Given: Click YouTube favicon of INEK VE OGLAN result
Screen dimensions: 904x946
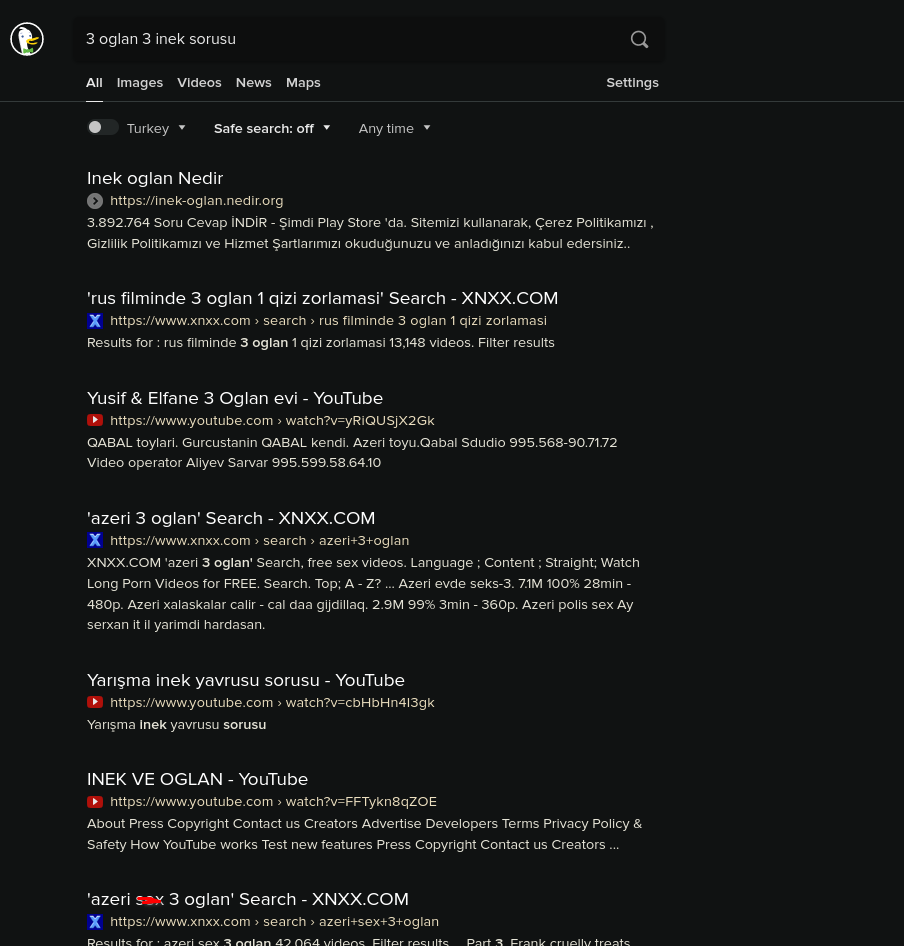Looking at the screenshot, I should pyautogui.click(x=95, y=802).
